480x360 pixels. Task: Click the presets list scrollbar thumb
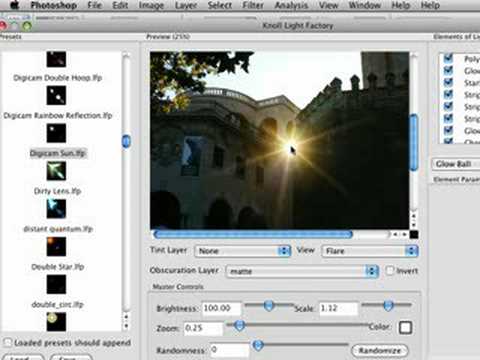(126, 141)
